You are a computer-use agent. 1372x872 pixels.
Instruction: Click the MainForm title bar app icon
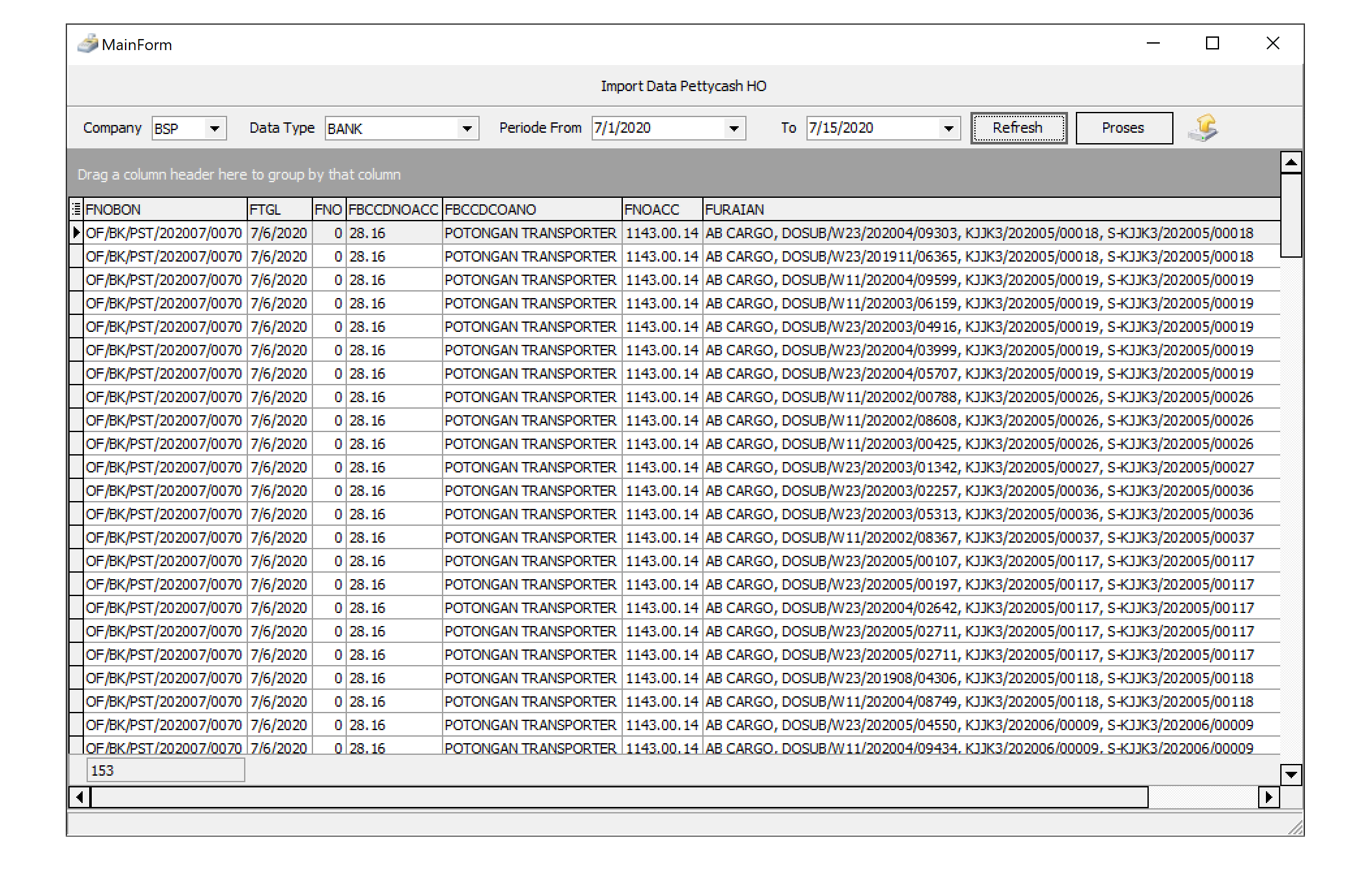(87, 44)
